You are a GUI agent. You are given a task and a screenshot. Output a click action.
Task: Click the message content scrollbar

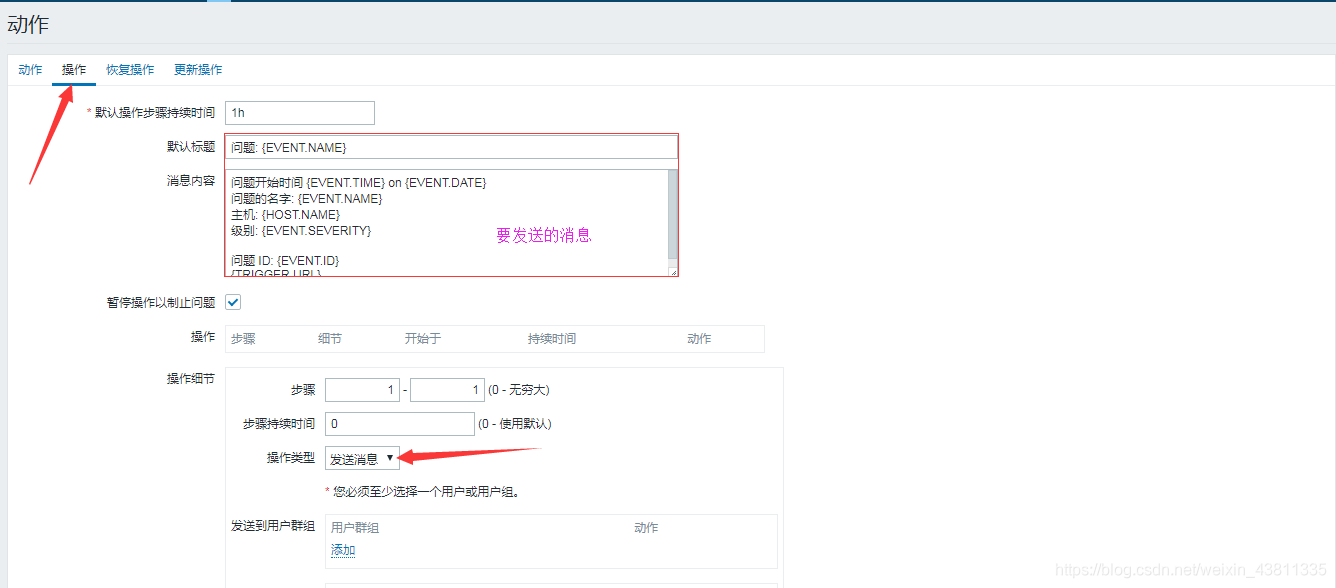pos(673,217)
